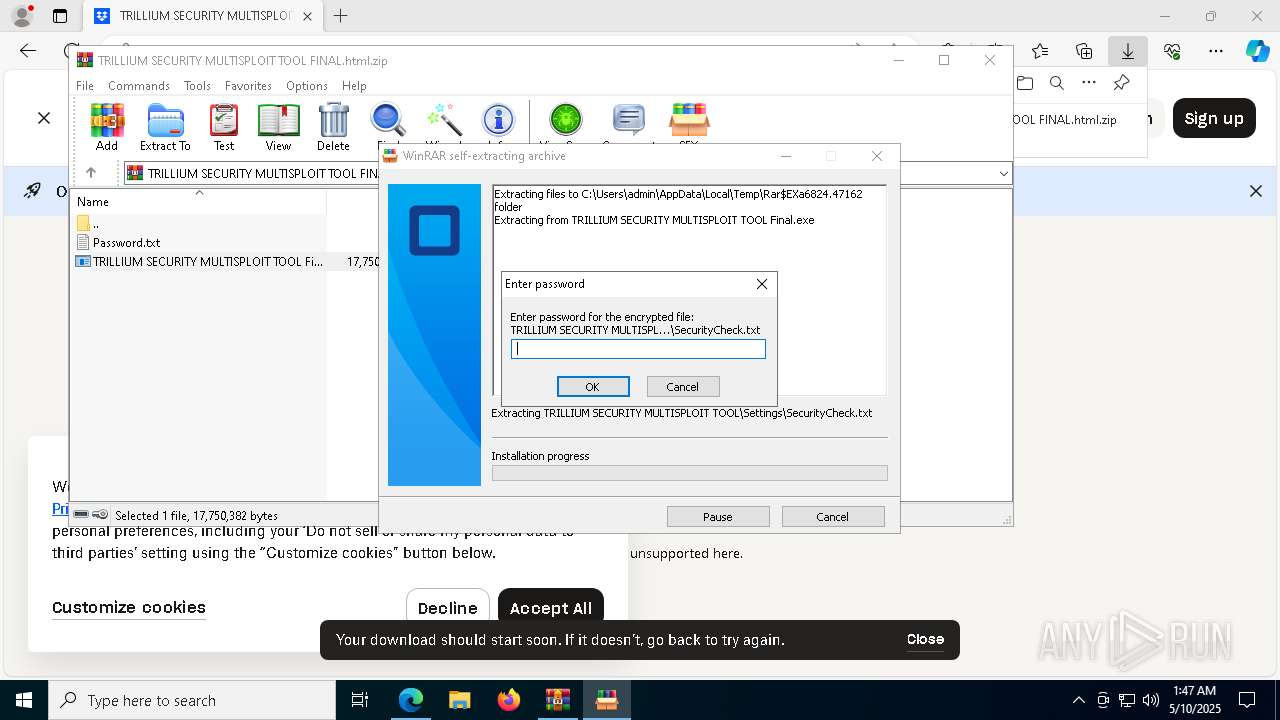The image size is (1280, 720).
Task: Click the Sign up button
Action: [1214, 118]
